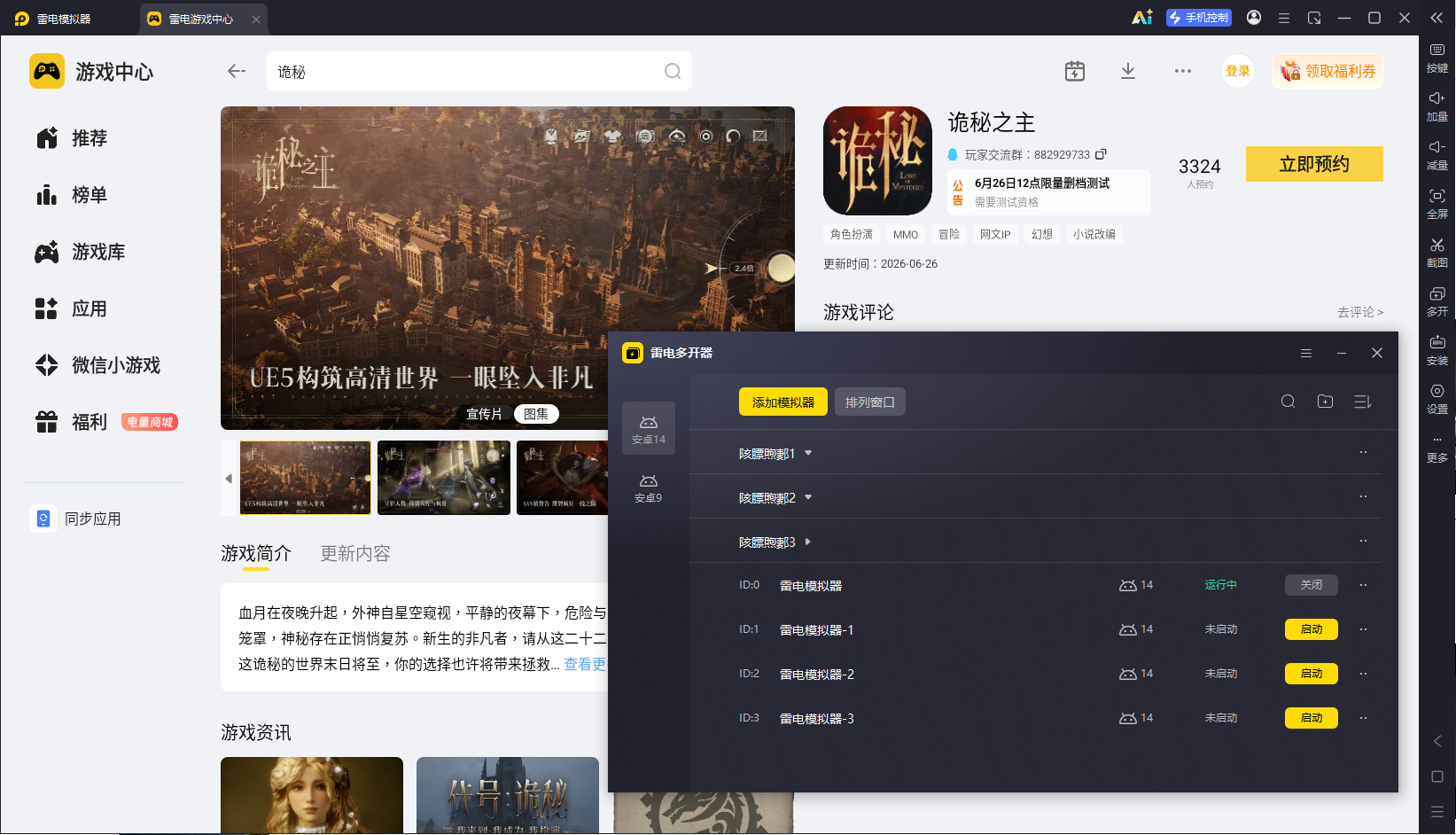Click the new group folder icon in 雷电多开器
This screenshot has width=1456, height=835.
(1326, 402)
